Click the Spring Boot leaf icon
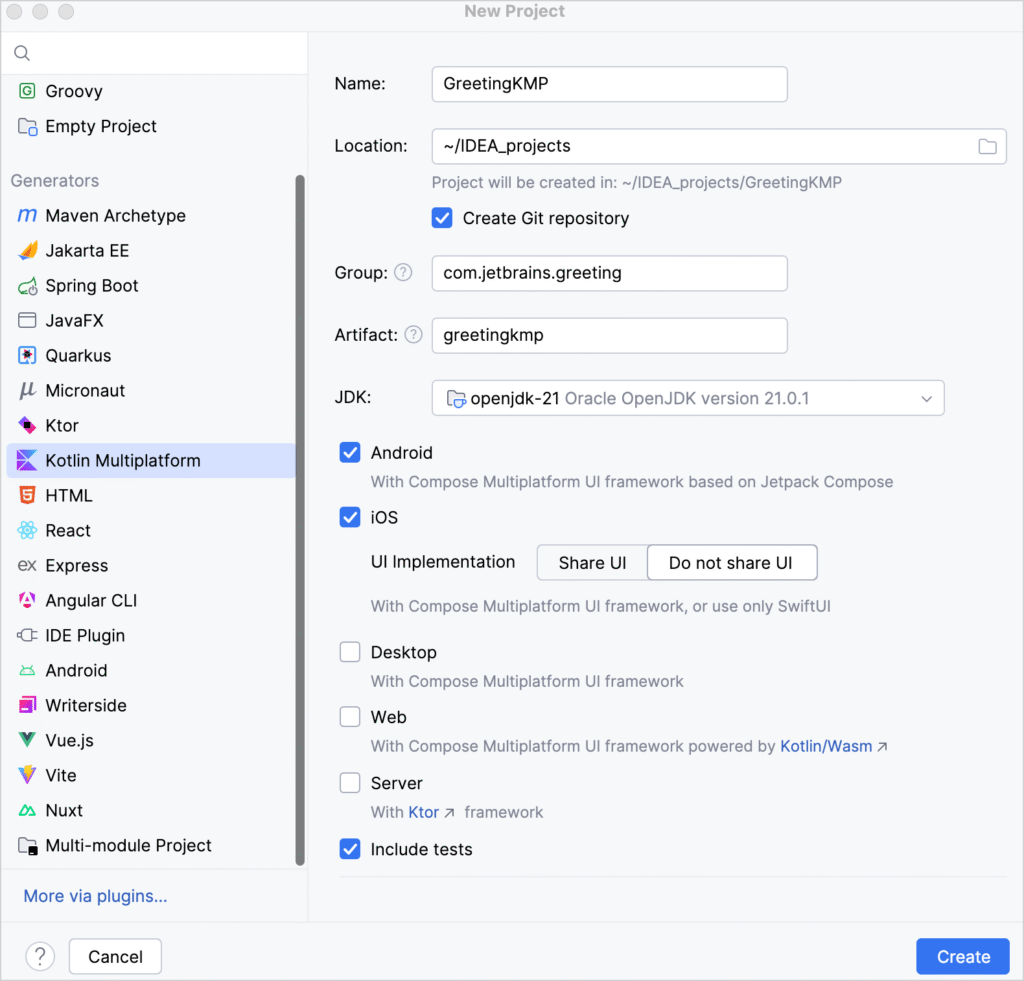 tap(27, 286)
